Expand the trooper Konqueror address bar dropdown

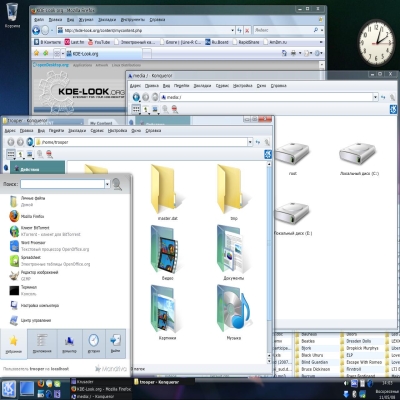pyautogui.click(x=250, y=142)
